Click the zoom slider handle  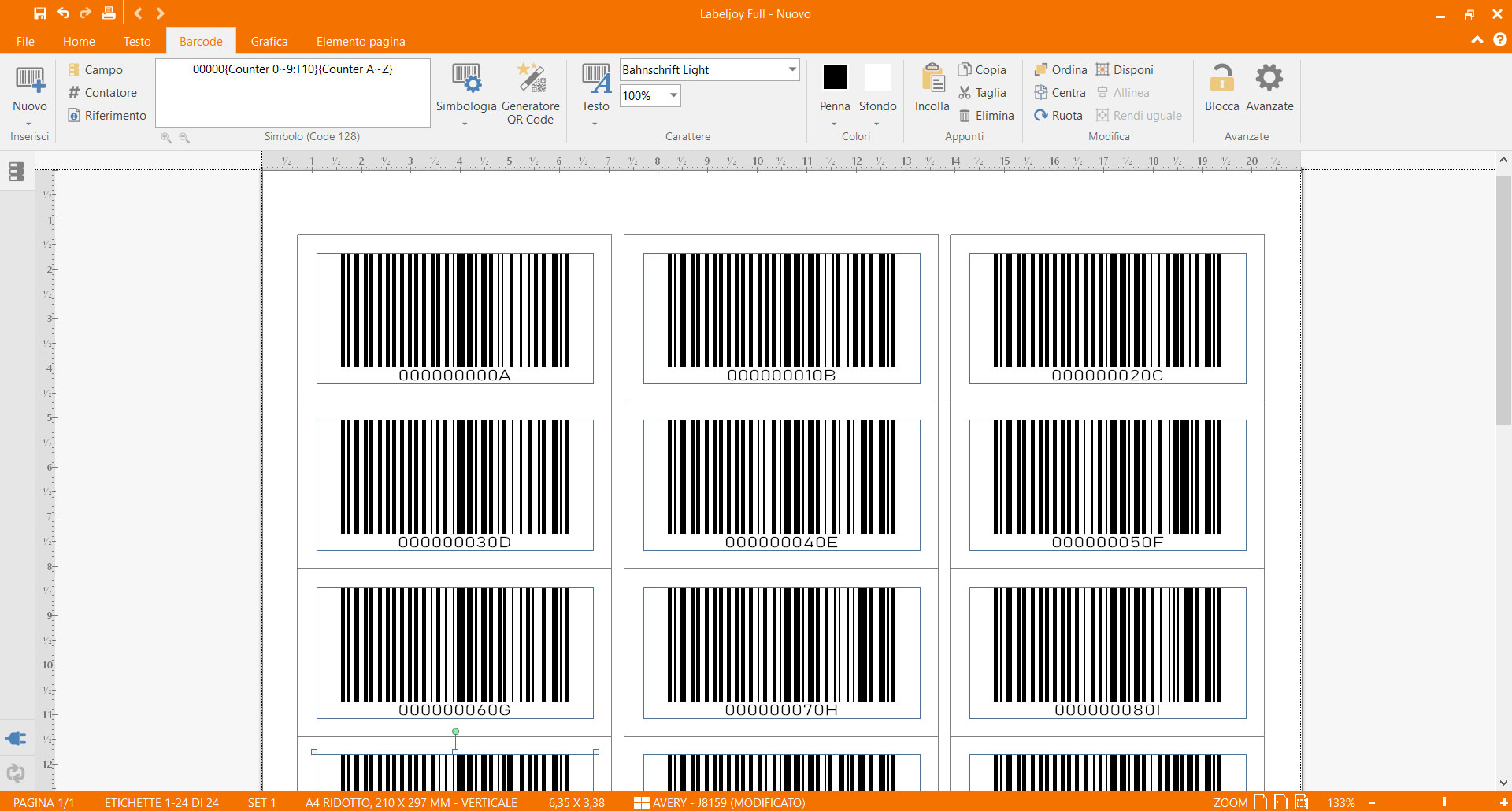click(x=1443, y=802)
